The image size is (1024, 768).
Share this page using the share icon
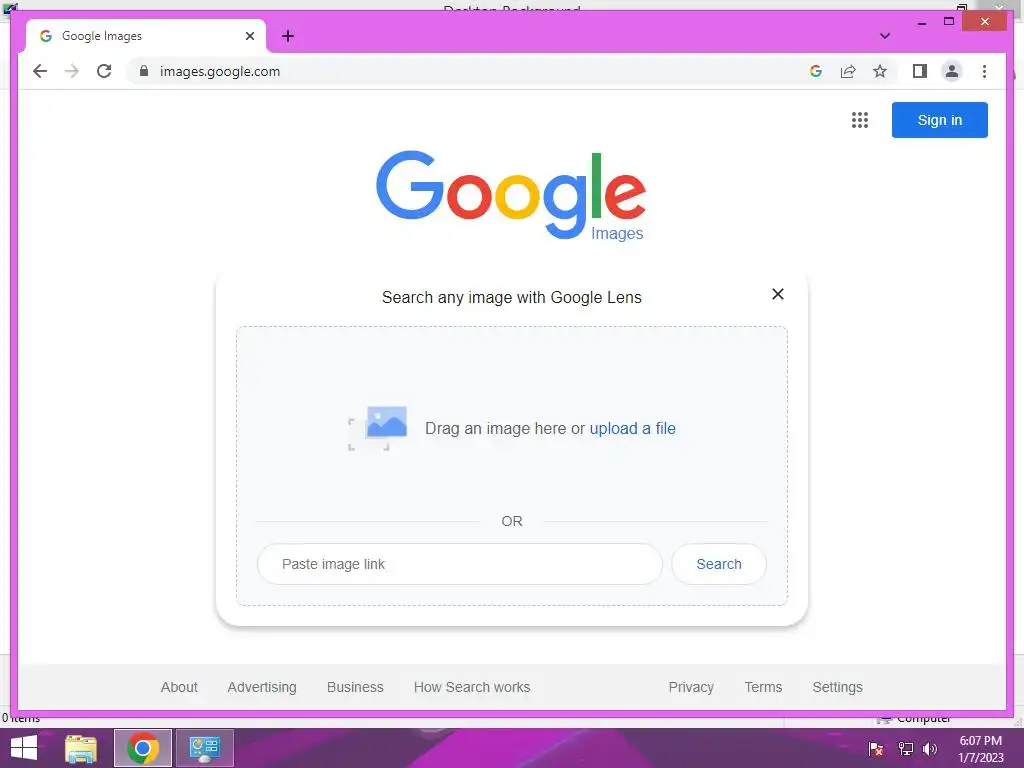click(x=848, y=71)
